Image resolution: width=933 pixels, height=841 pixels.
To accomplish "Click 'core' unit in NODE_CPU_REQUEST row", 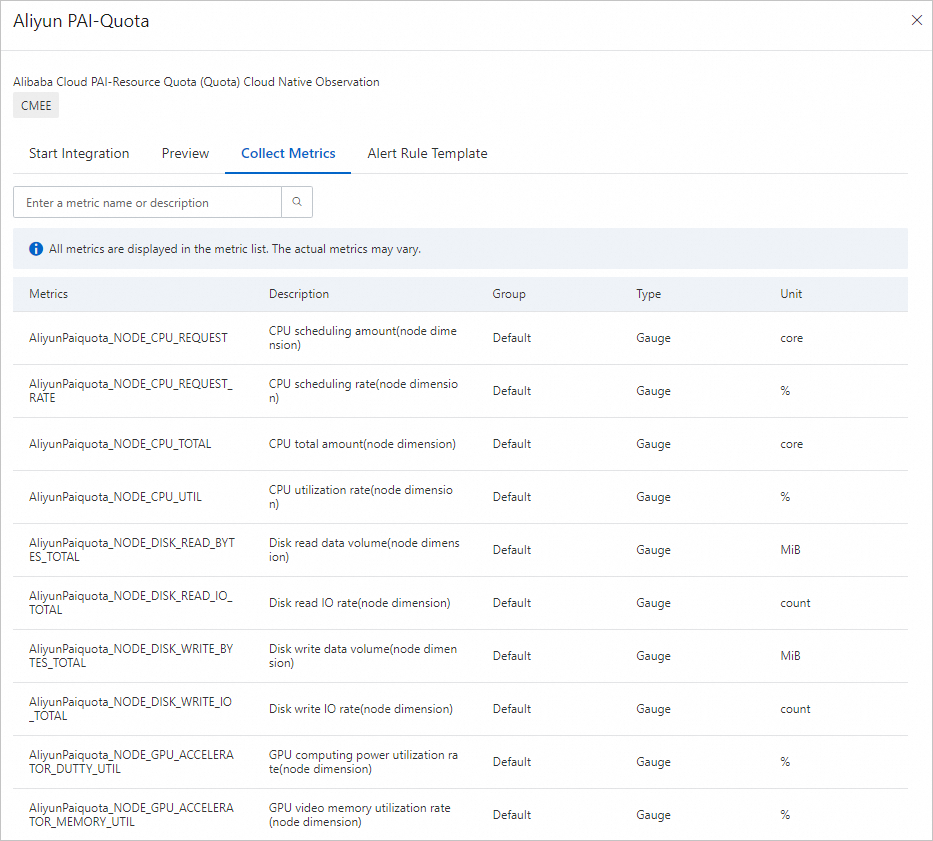I will (791, 338).
